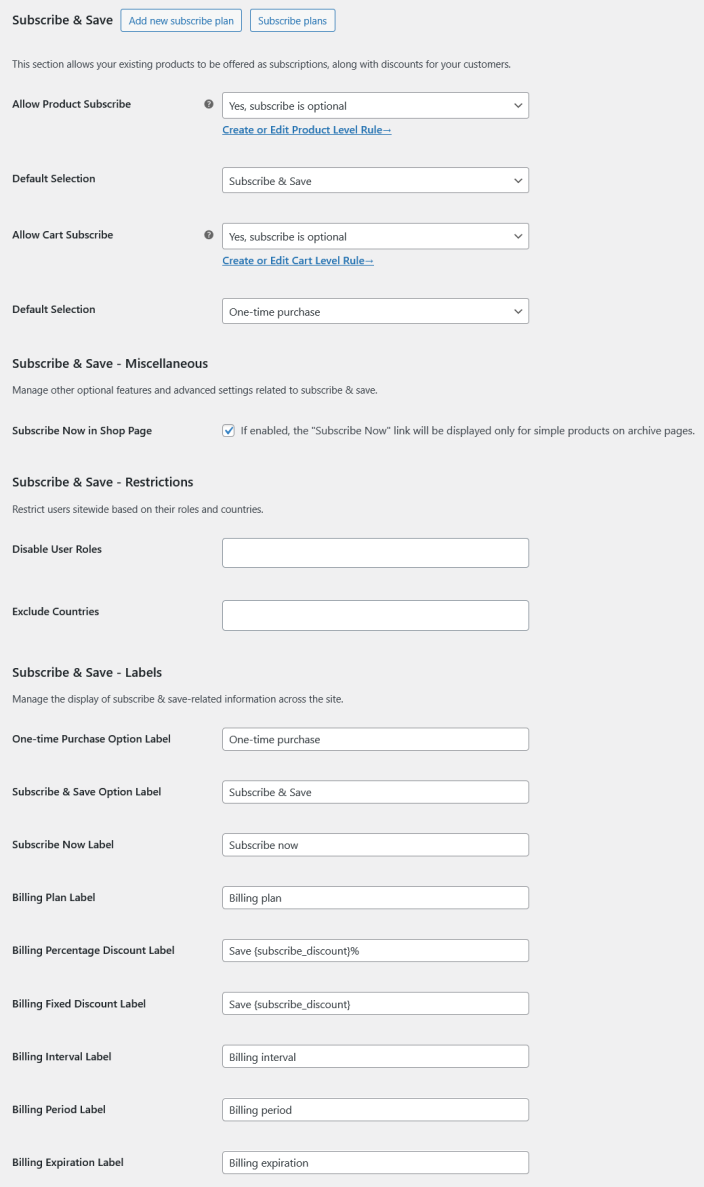Expand cart Default Selection dropdown showing One-time purchase
The height and width of the screenshot is (1187, 704).
click(x=375, y=311)
